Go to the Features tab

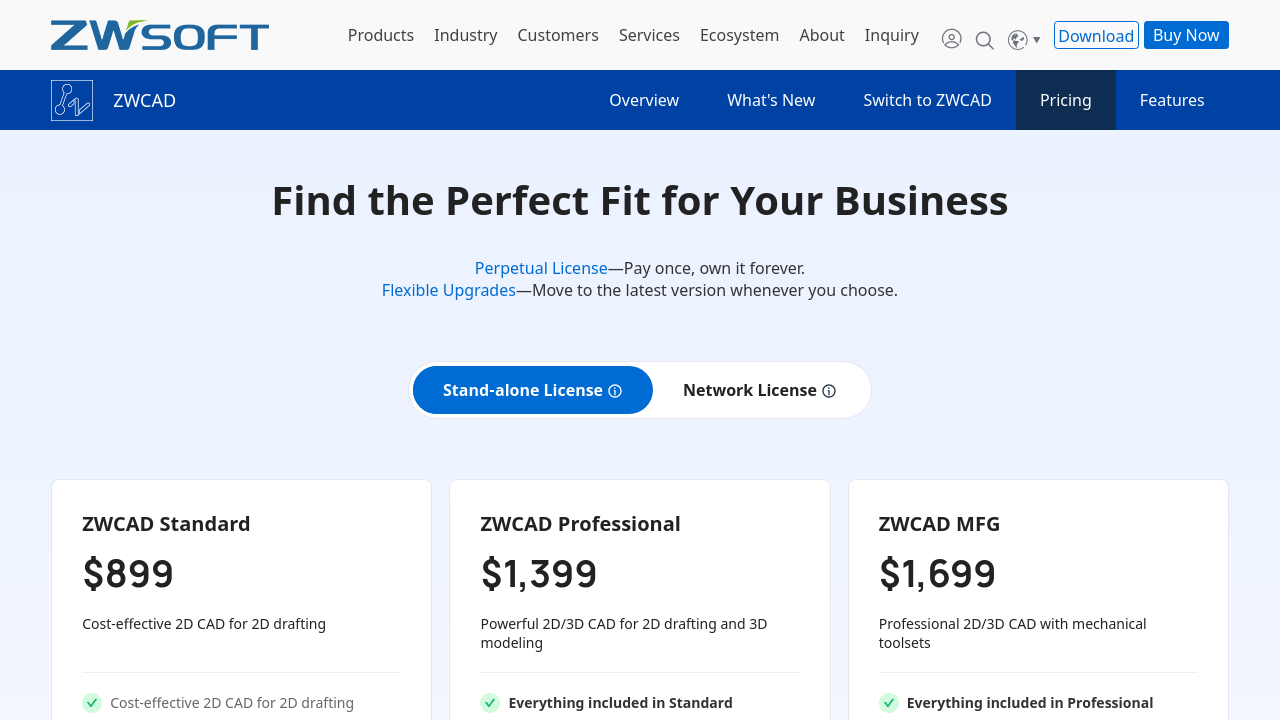1171,100
